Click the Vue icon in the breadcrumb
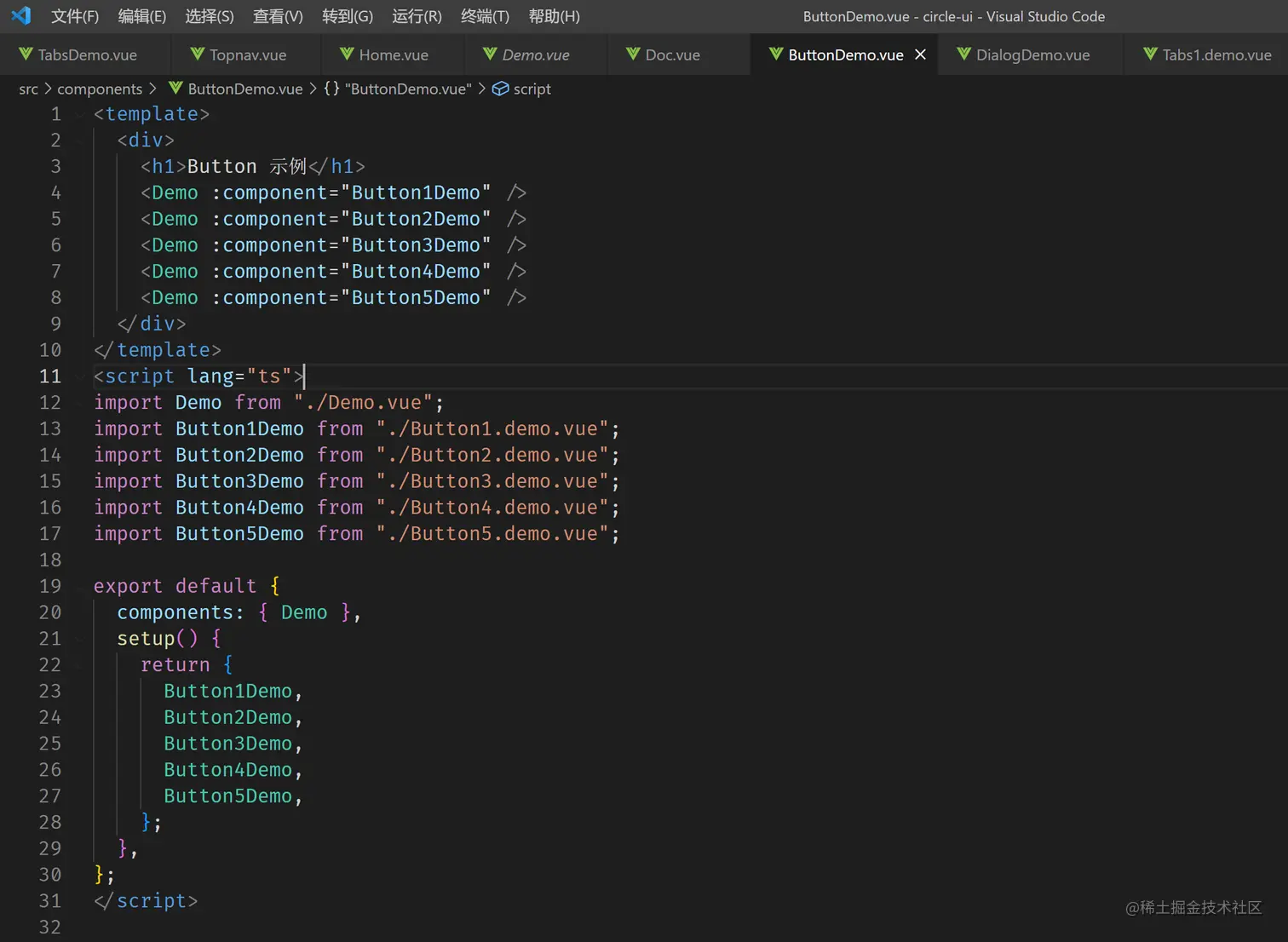1288x942 pixels. point(175,89)
